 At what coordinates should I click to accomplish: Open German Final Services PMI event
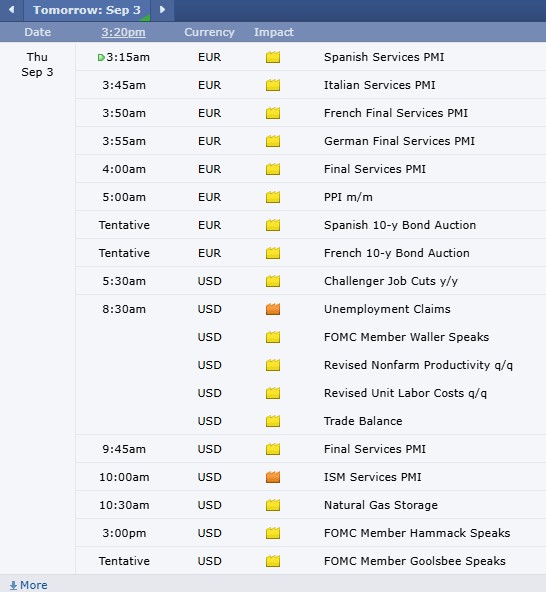(x=399, y=141)
